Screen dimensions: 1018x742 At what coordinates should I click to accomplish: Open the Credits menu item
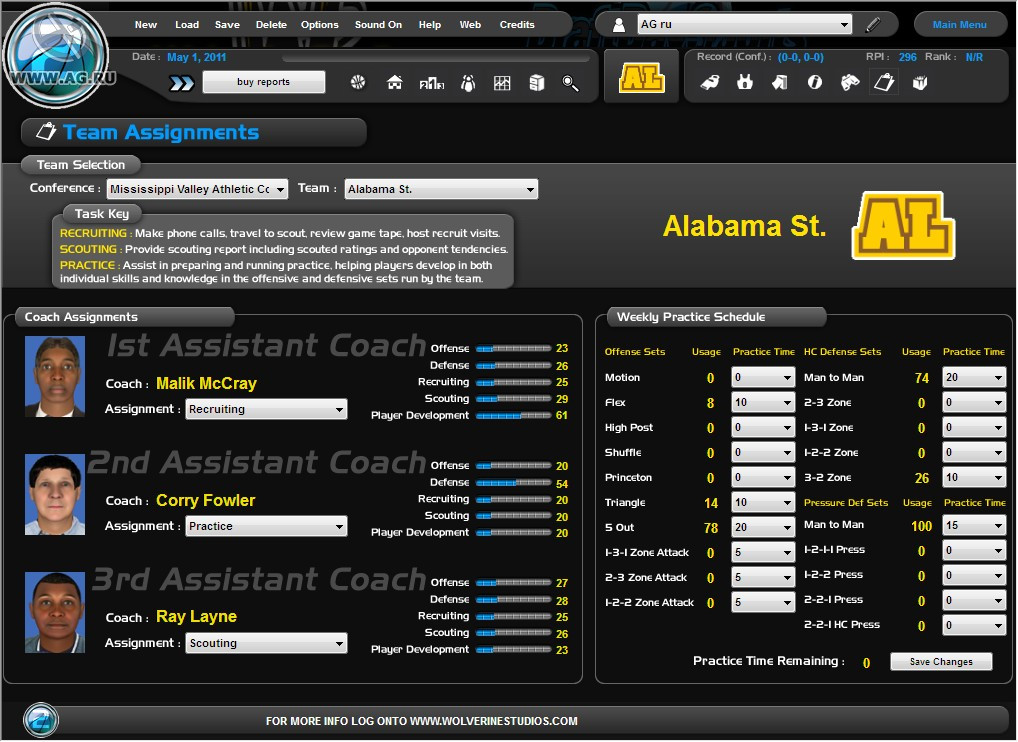tap(517, 25)
